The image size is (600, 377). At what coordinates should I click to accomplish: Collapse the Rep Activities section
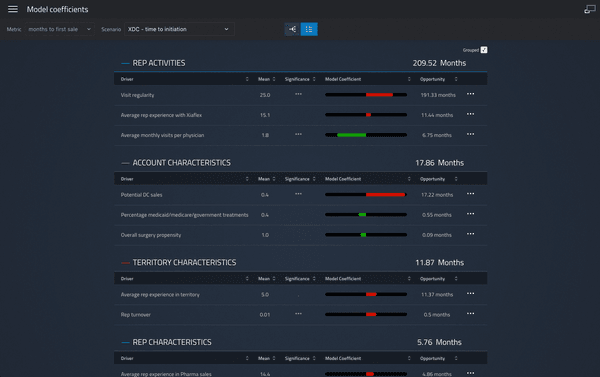(x=125, y=63)
